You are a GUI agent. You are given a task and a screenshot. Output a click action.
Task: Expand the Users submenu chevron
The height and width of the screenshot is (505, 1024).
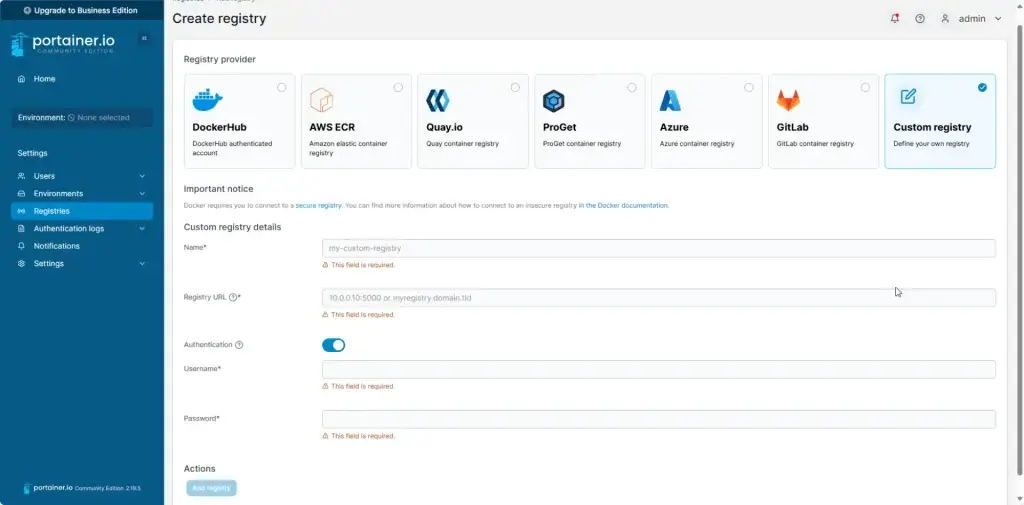[142, 176]
